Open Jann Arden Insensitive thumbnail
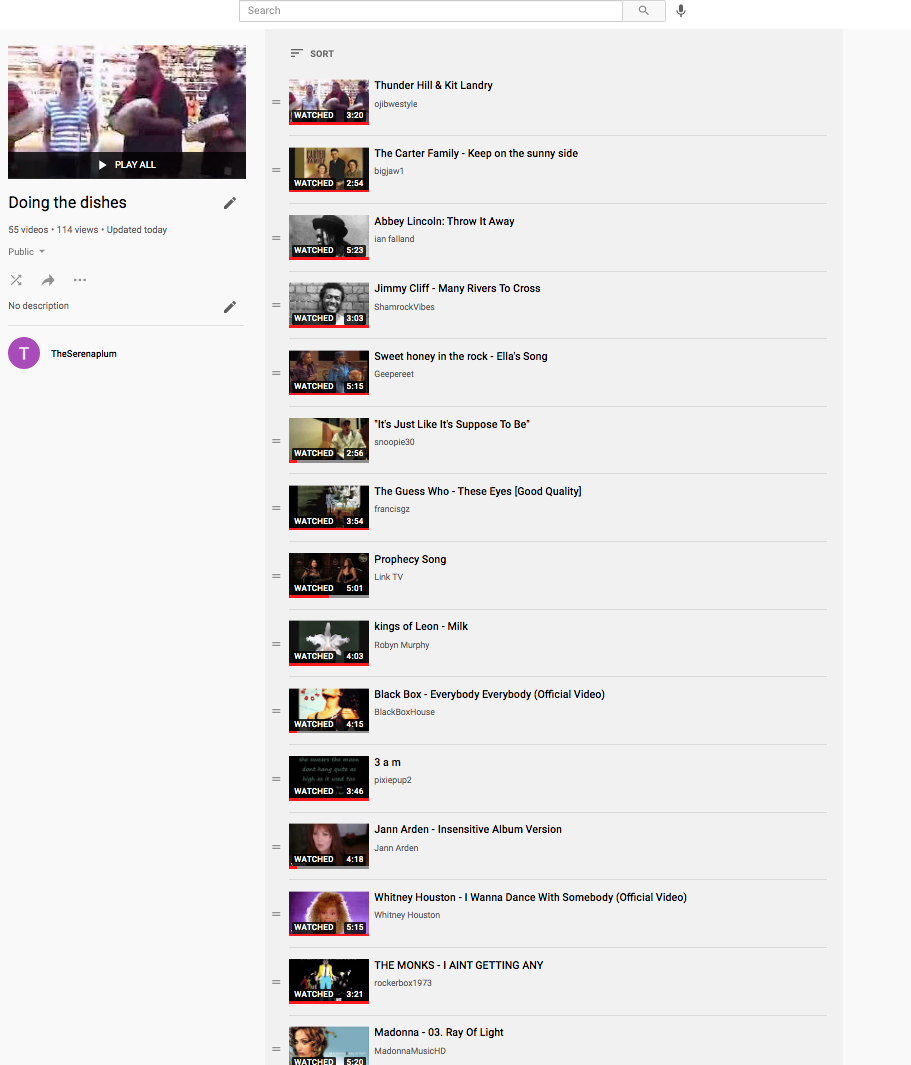This screenshot has height=1065, width=911. (x=329, y=846)
